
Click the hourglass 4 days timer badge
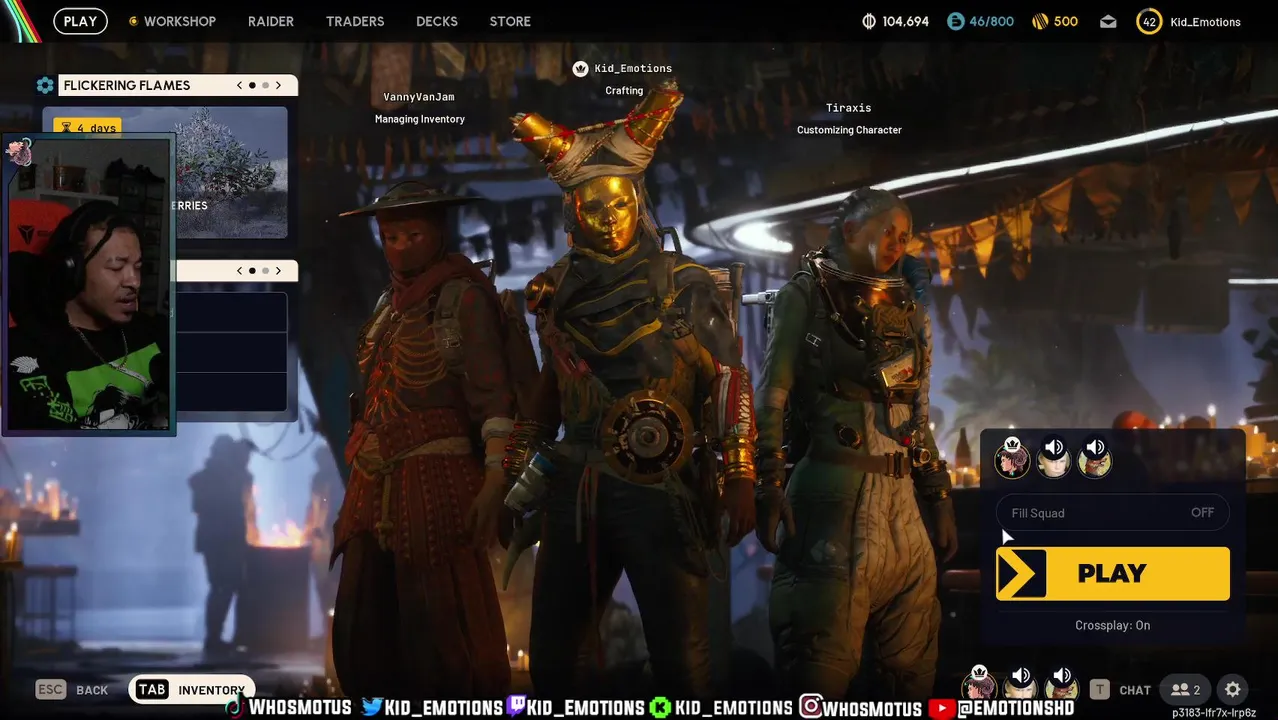pos(87,127)
